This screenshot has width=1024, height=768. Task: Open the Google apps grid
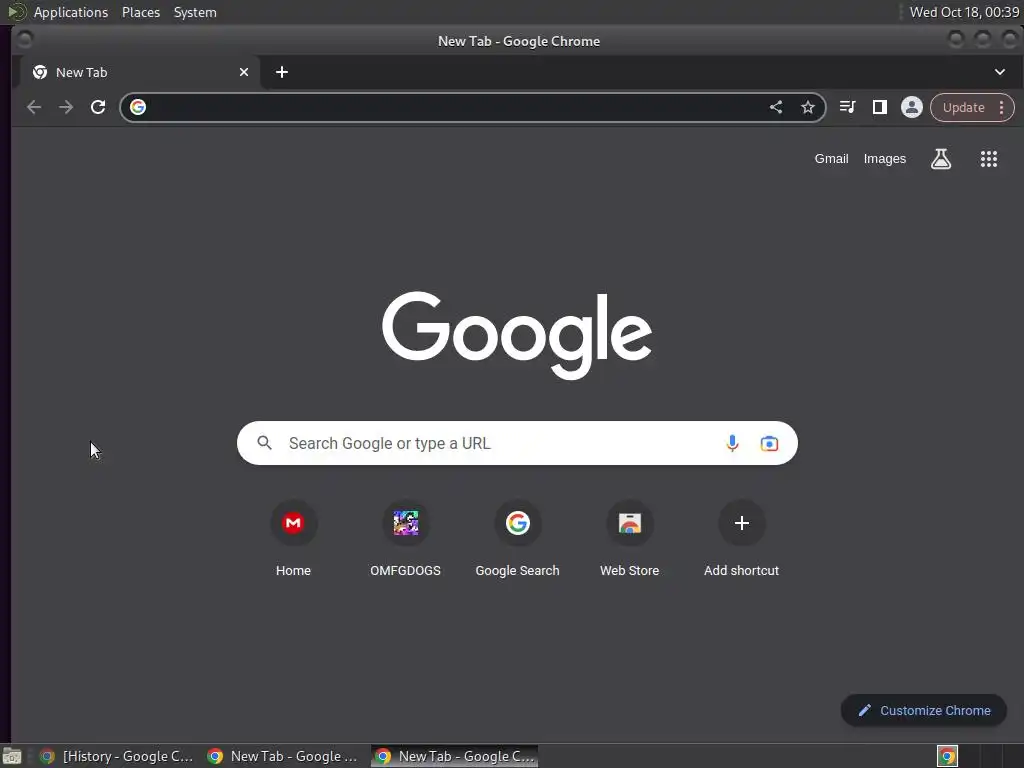[x=989, y=159]
